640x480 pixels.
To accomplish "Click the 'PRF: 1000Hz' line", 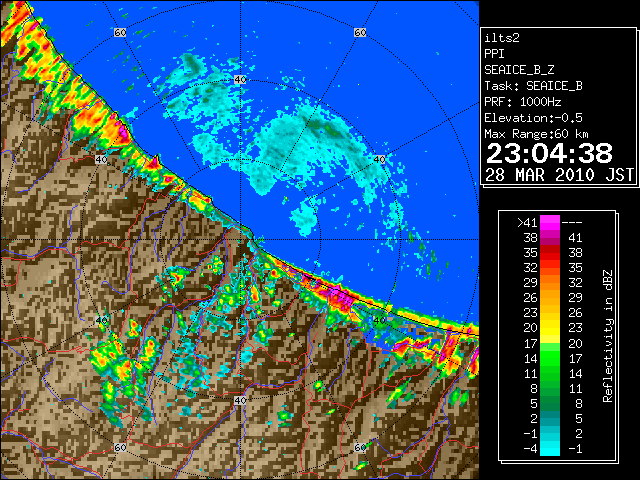I will [x=523, y=102].
